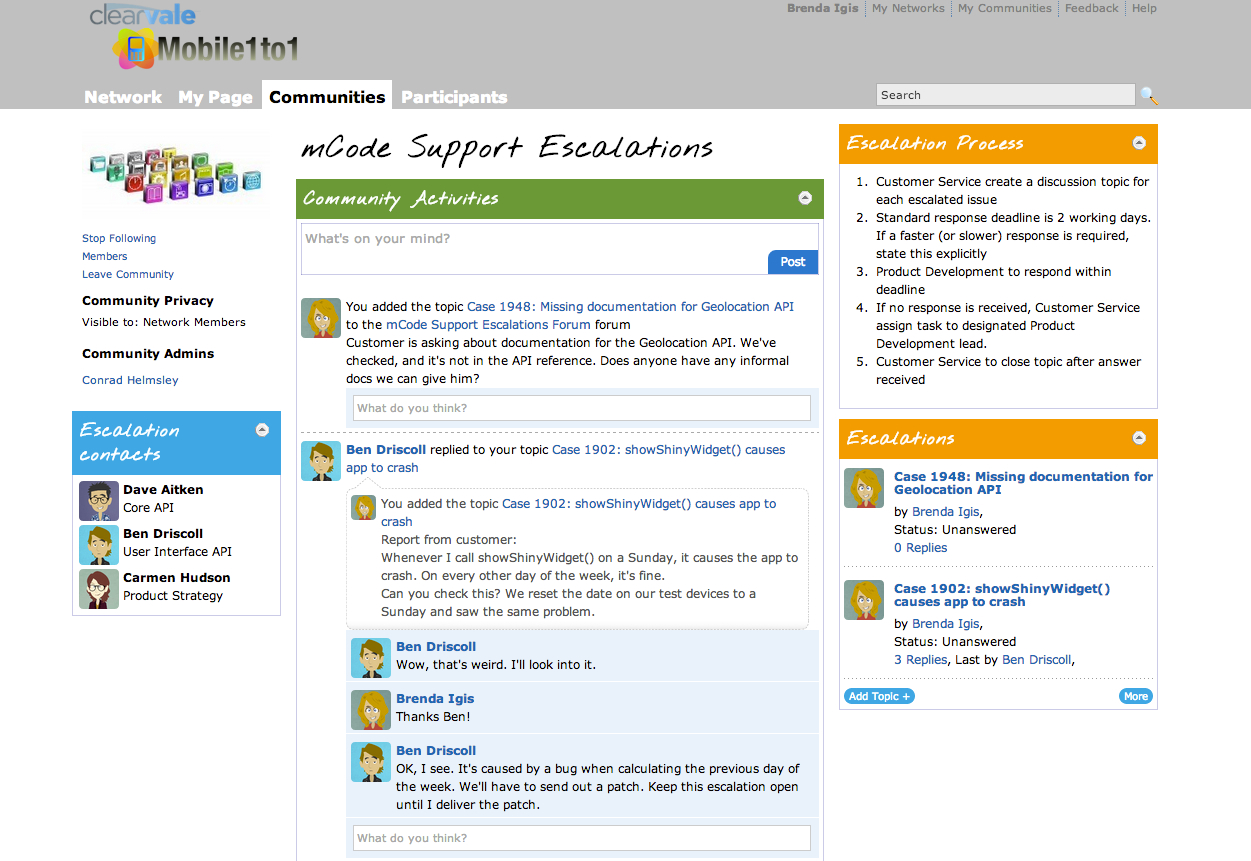Click Brenda Igis avatar beside 'Thanks Ben!'
1251x861 pixels.
371,710
